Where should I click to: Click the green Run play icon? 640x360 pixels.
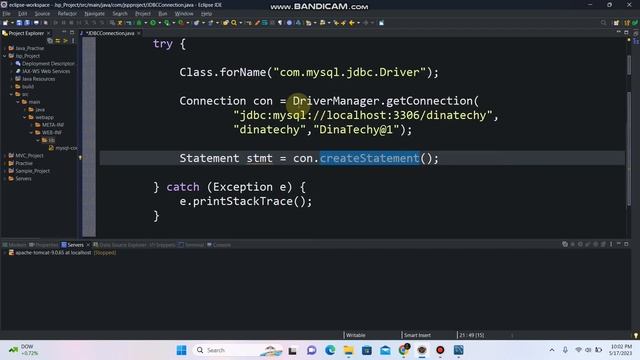pos(153,23)
